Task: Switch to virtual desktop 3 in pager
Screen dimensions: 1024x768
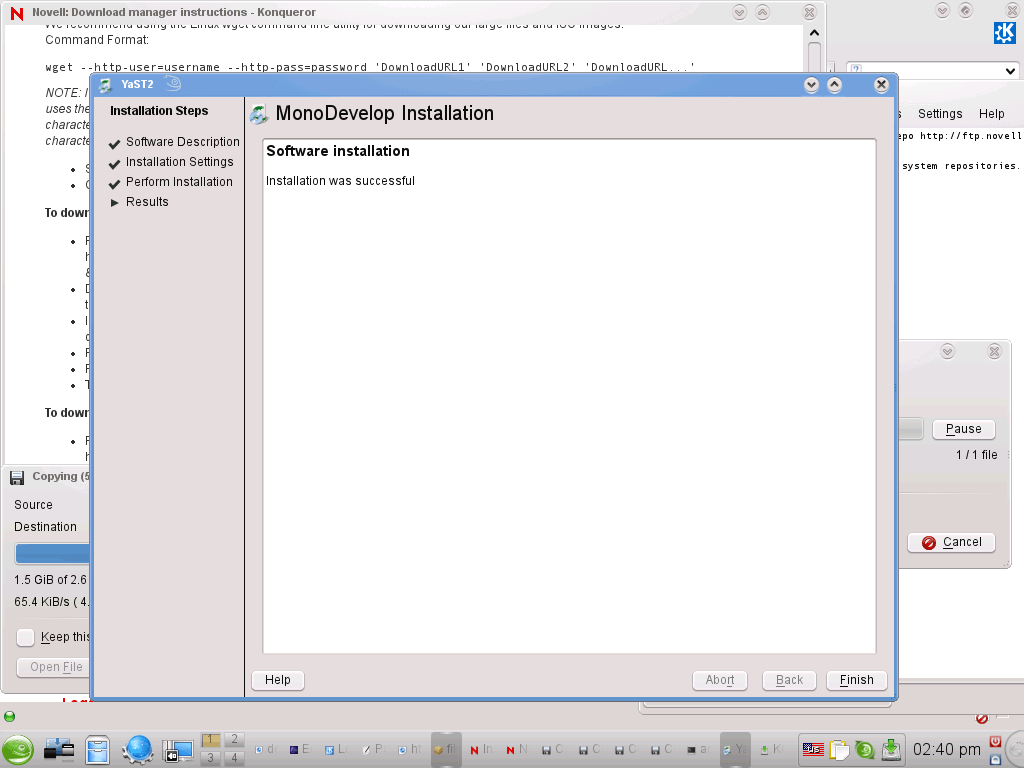Action: point(210,758)
